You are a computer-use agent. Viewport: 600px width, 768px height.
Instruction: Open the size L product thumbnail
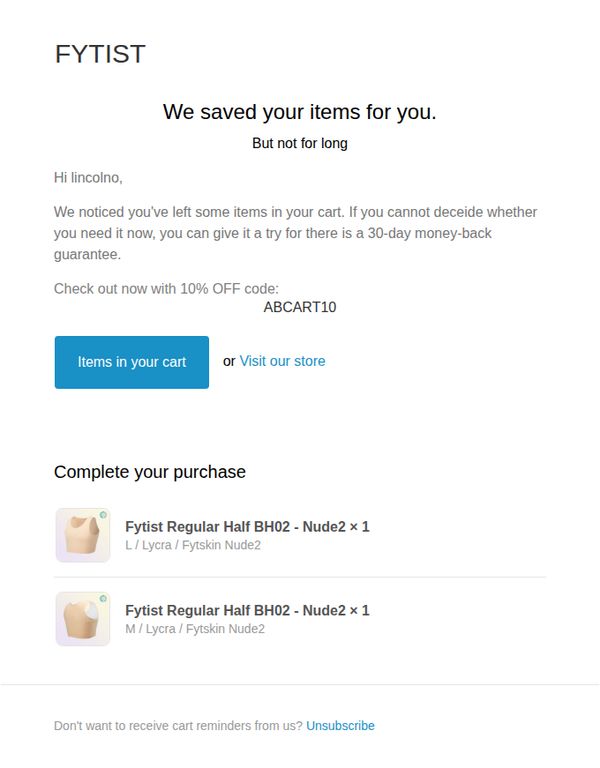point(83,535)
